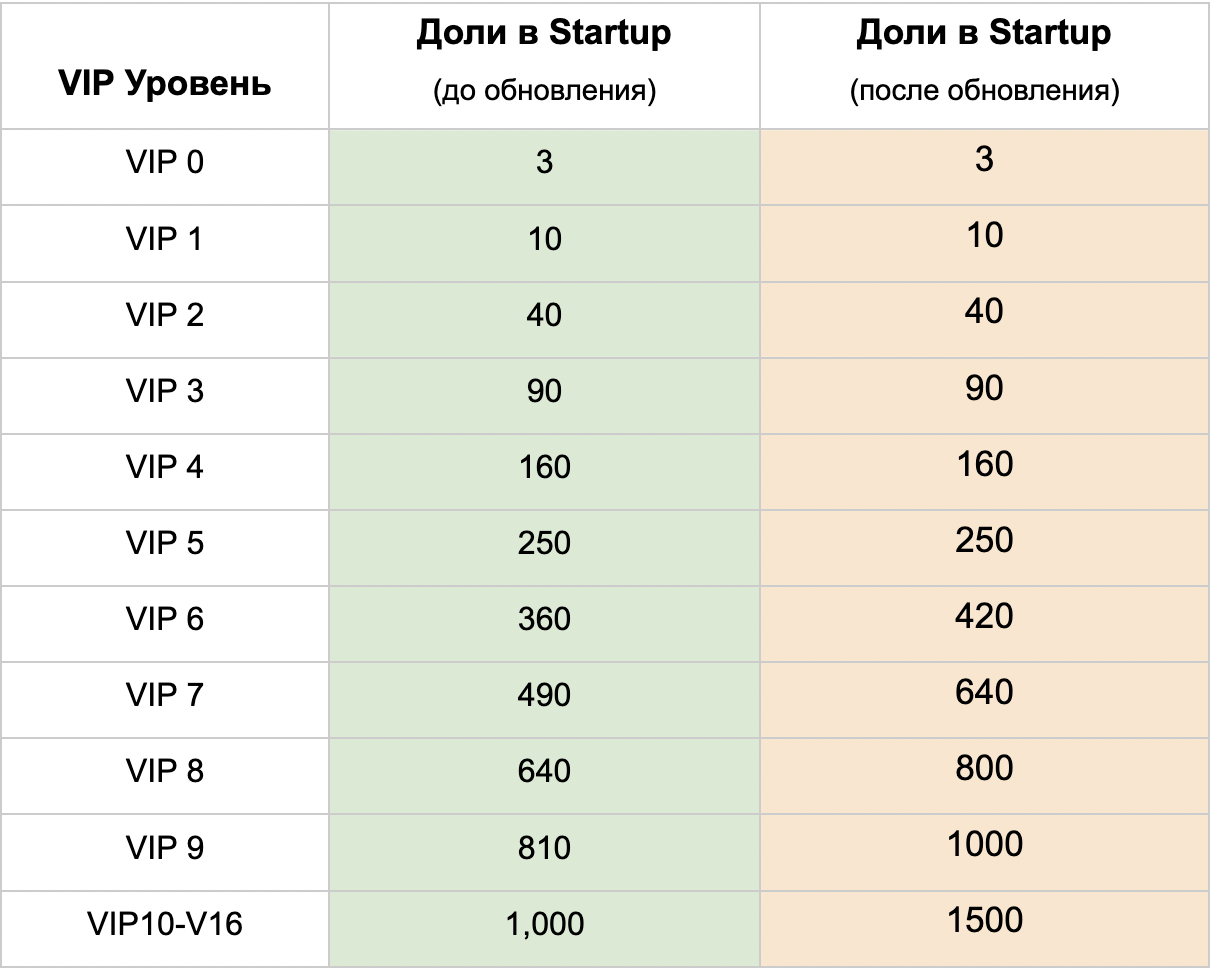Select the 810 cell for VIP 9
Viewport: 1212px width, 972px height.
click(544, 848)
